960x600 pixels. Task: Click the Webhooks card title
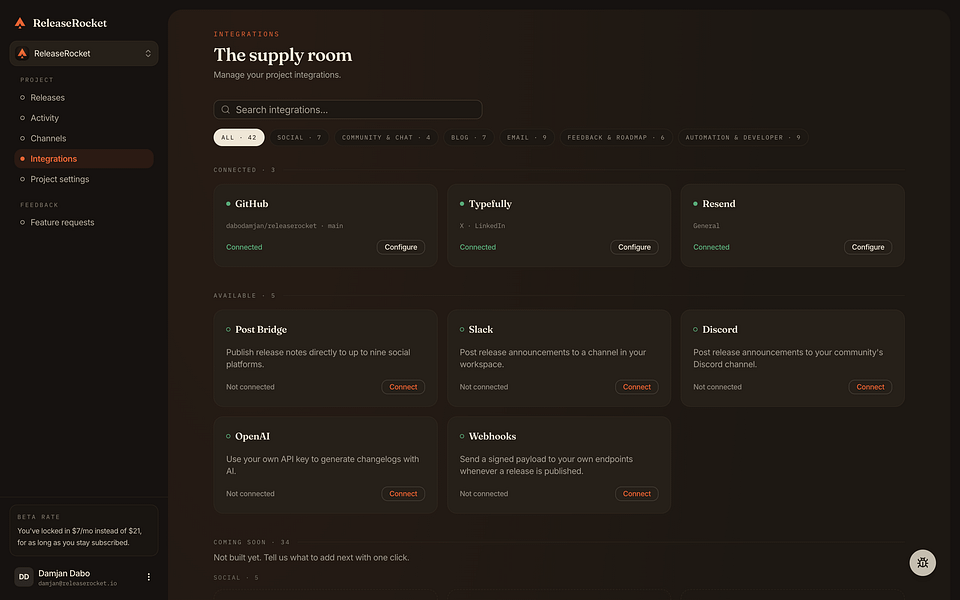(x=492, y=437)
